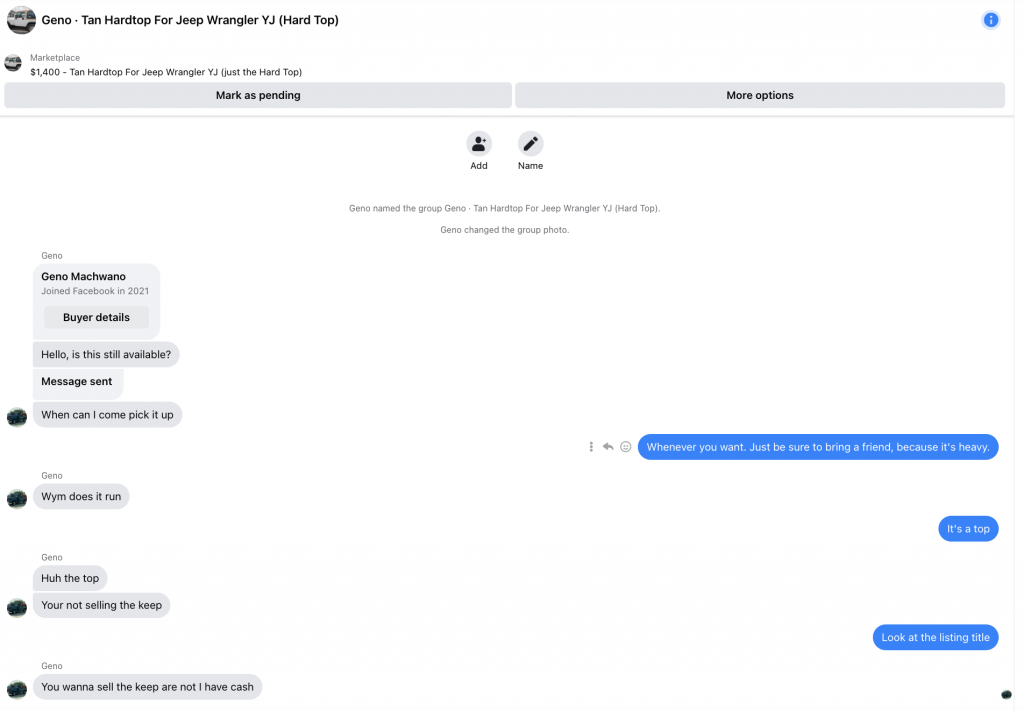1024x711 pixels.
Task: Open More options for listing
Action: (x=759, y=95)
